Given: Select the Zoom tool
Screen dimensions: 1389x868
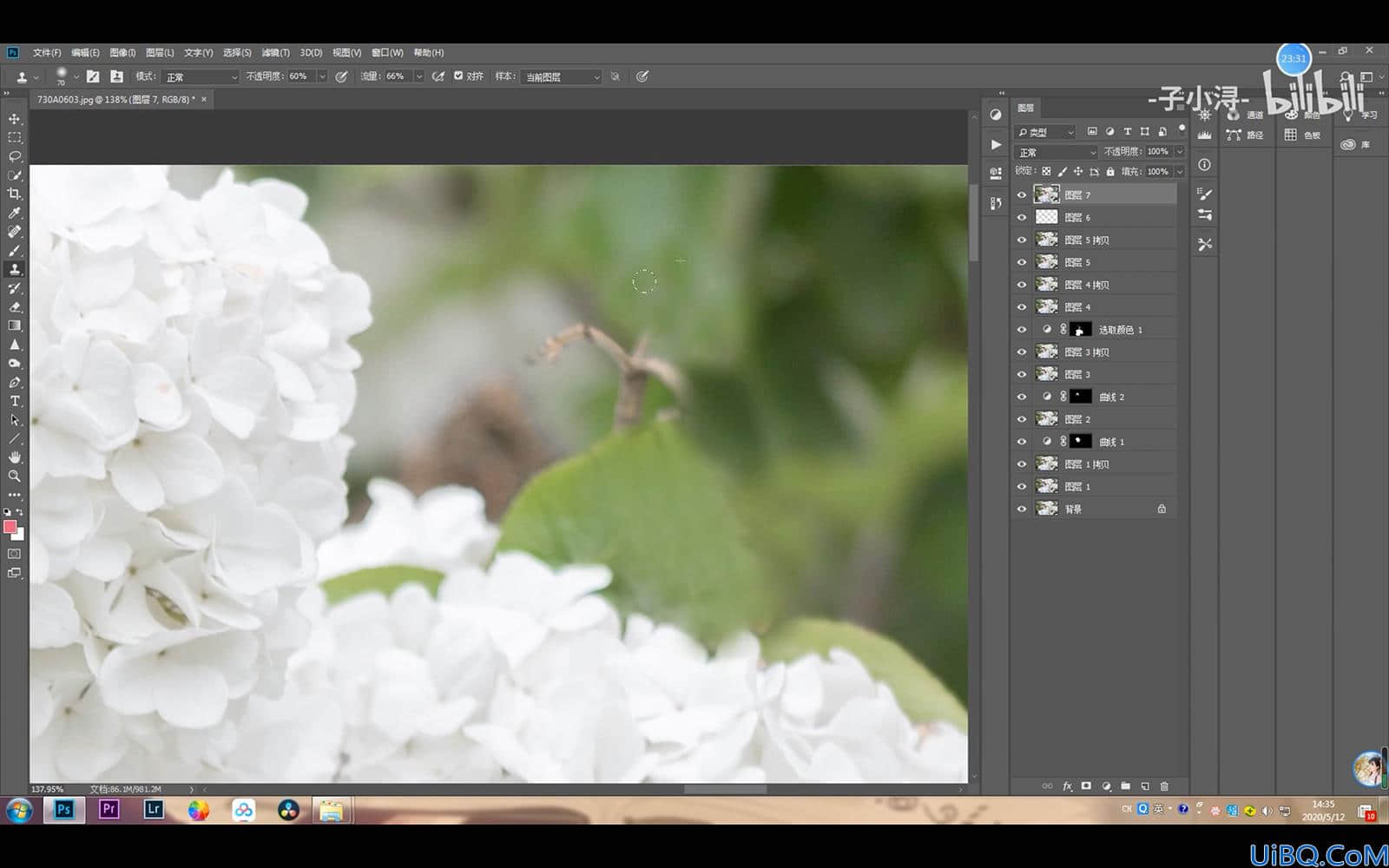Looking at the screenshot, I should tap(15, 477).
